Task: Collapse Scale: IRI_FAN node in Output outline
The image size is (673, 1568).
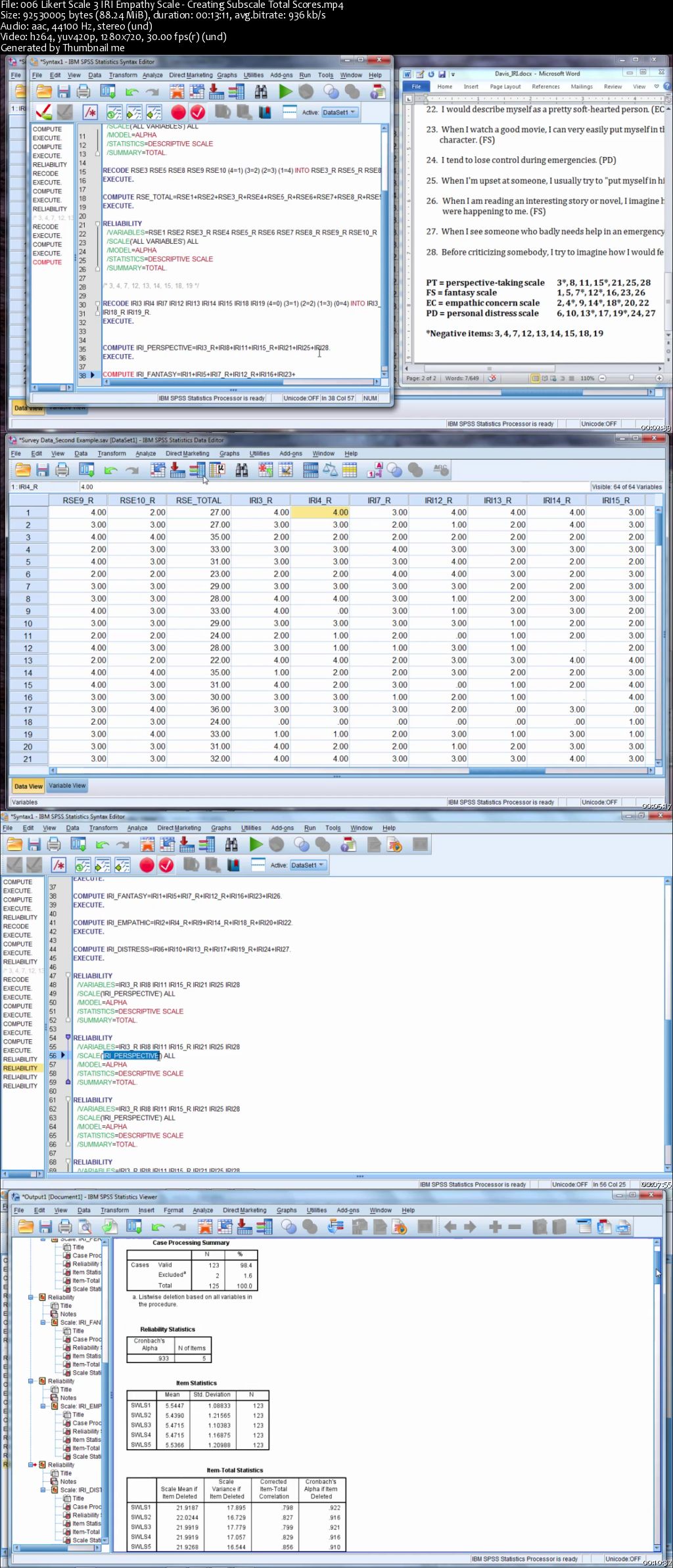Action: (43, 1322)
